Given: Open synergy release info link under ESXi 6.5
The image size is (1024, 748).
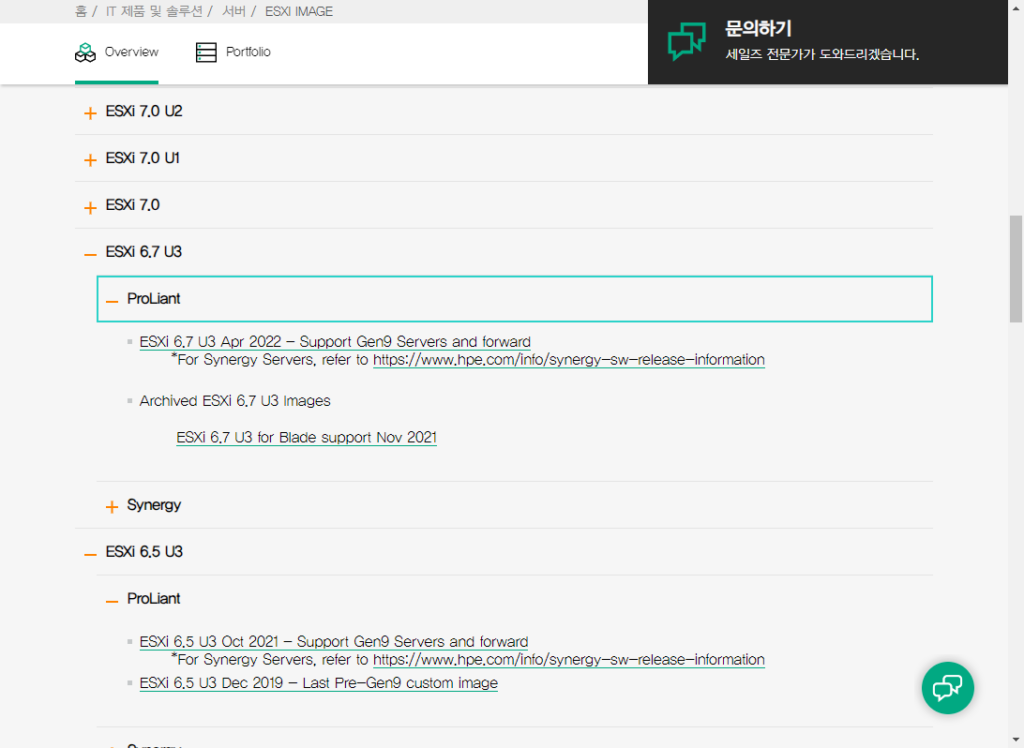Looking at the screenshot, I should tap(569, 660).
